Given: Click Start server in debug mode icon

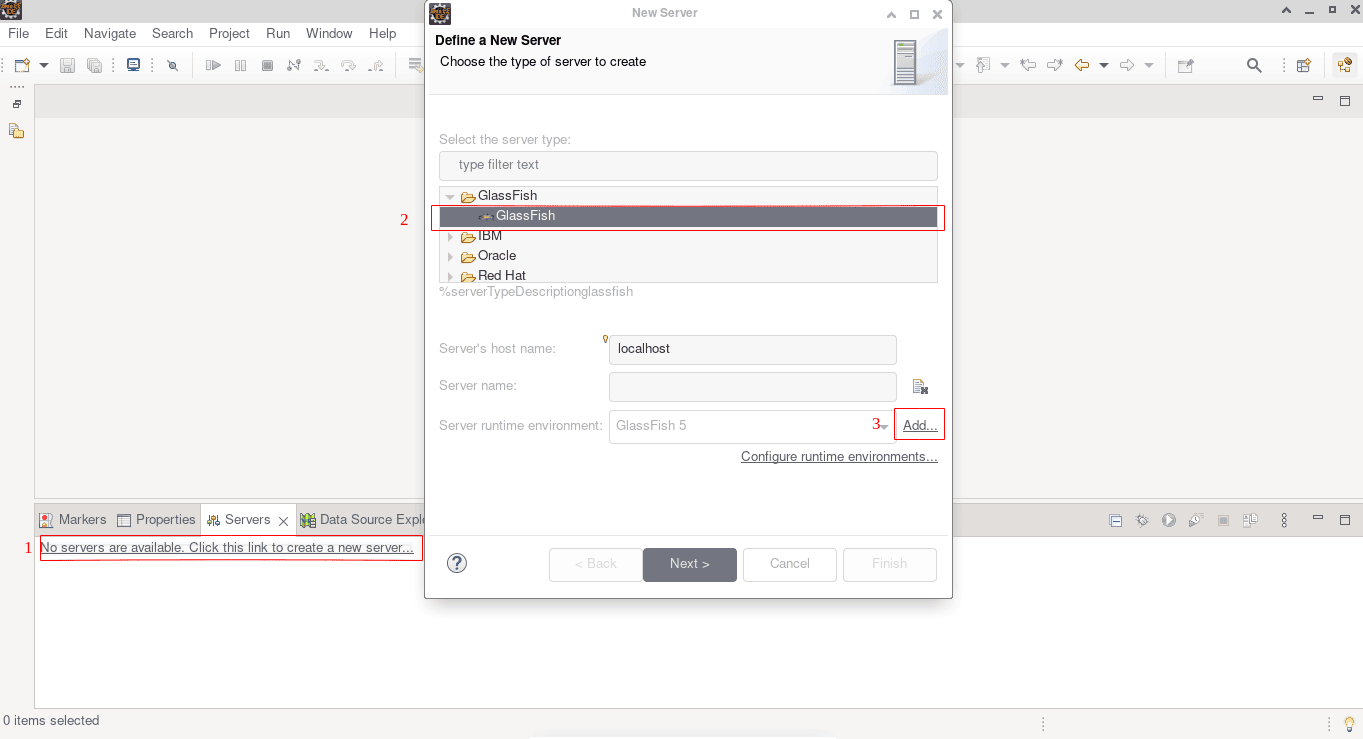Looking at the screenshot, I should pos(1142,520).
